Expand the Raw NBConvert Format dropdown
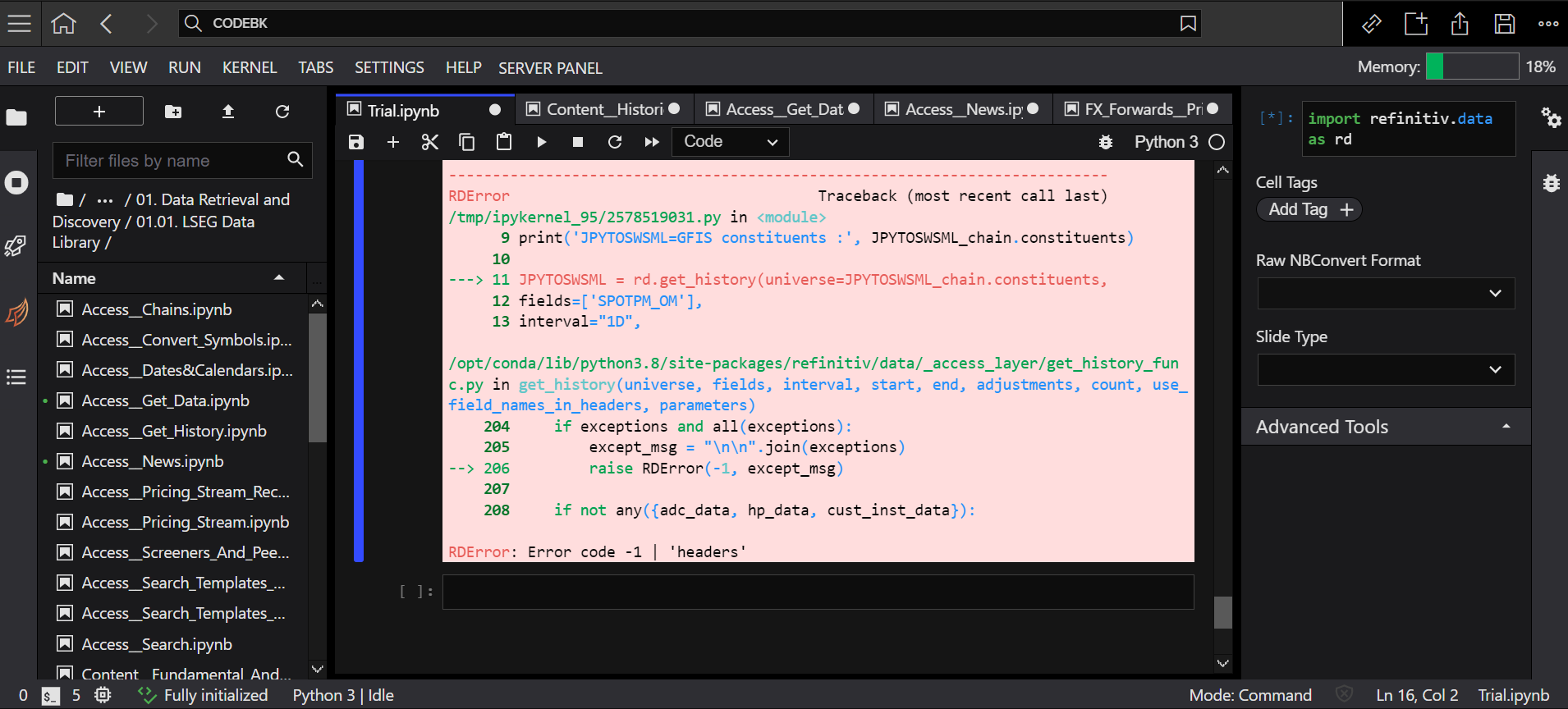Screen dimensions: 1568x709 click(1385, 293)
